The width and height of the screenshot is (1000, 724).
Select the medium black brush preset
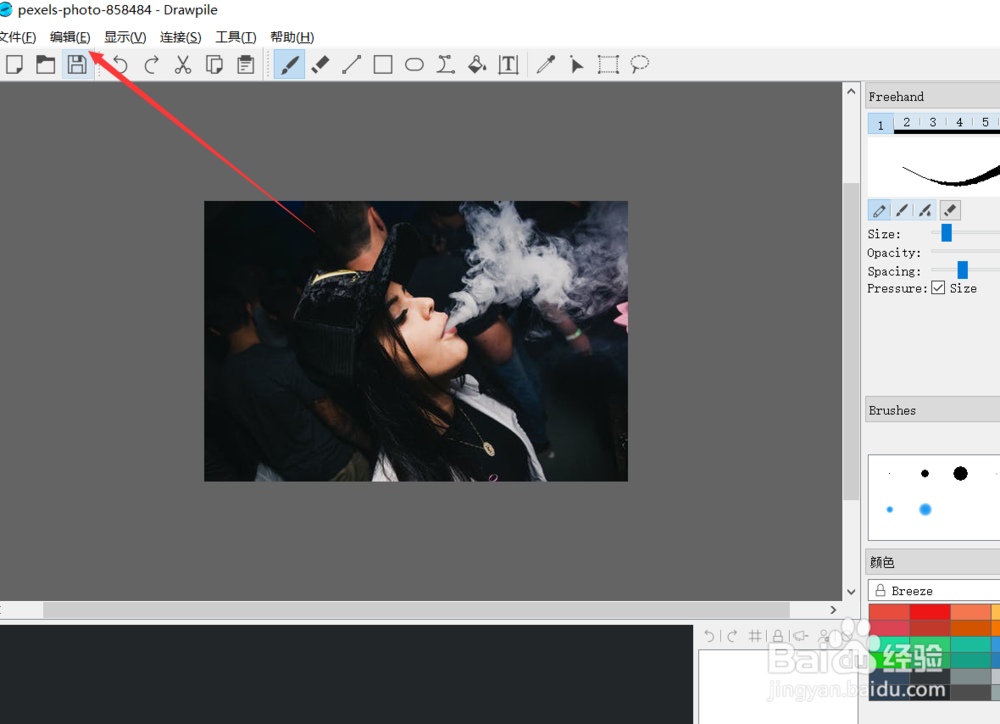click(x=925, y=473)
